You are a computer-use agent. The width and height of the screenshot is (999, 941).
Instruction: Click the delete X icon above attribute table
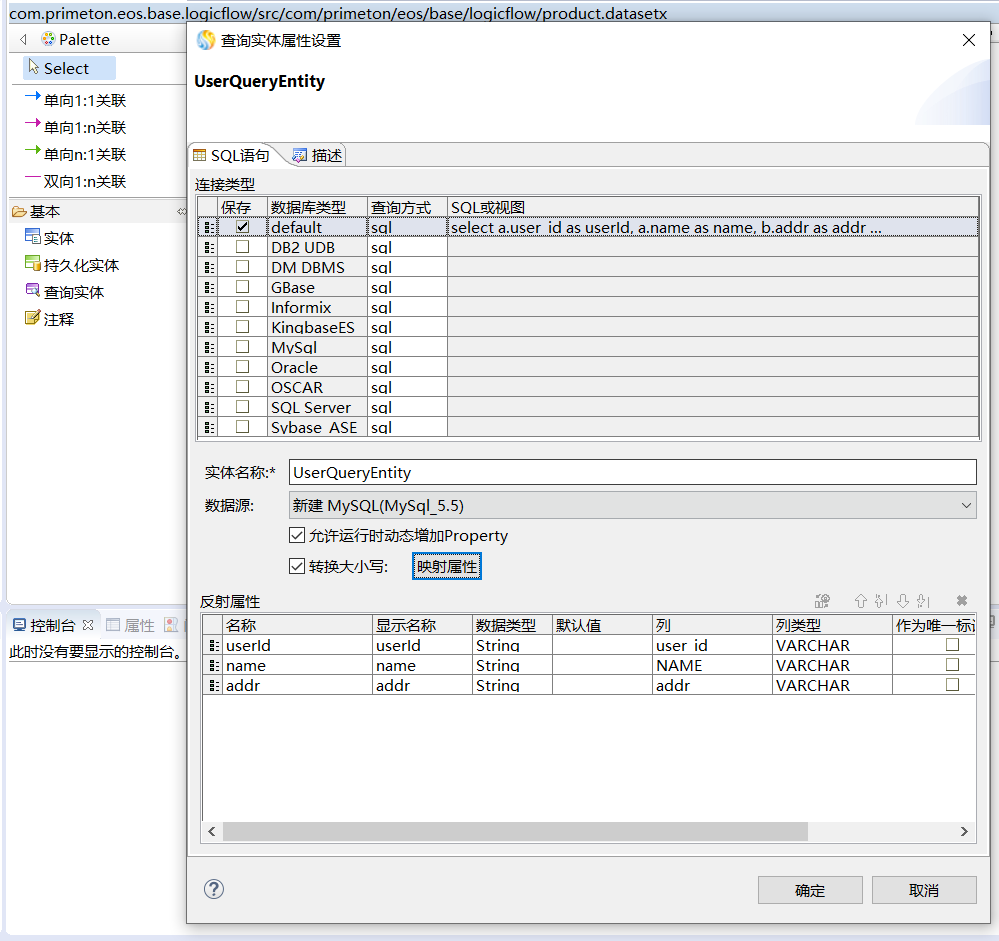point(962,601)
